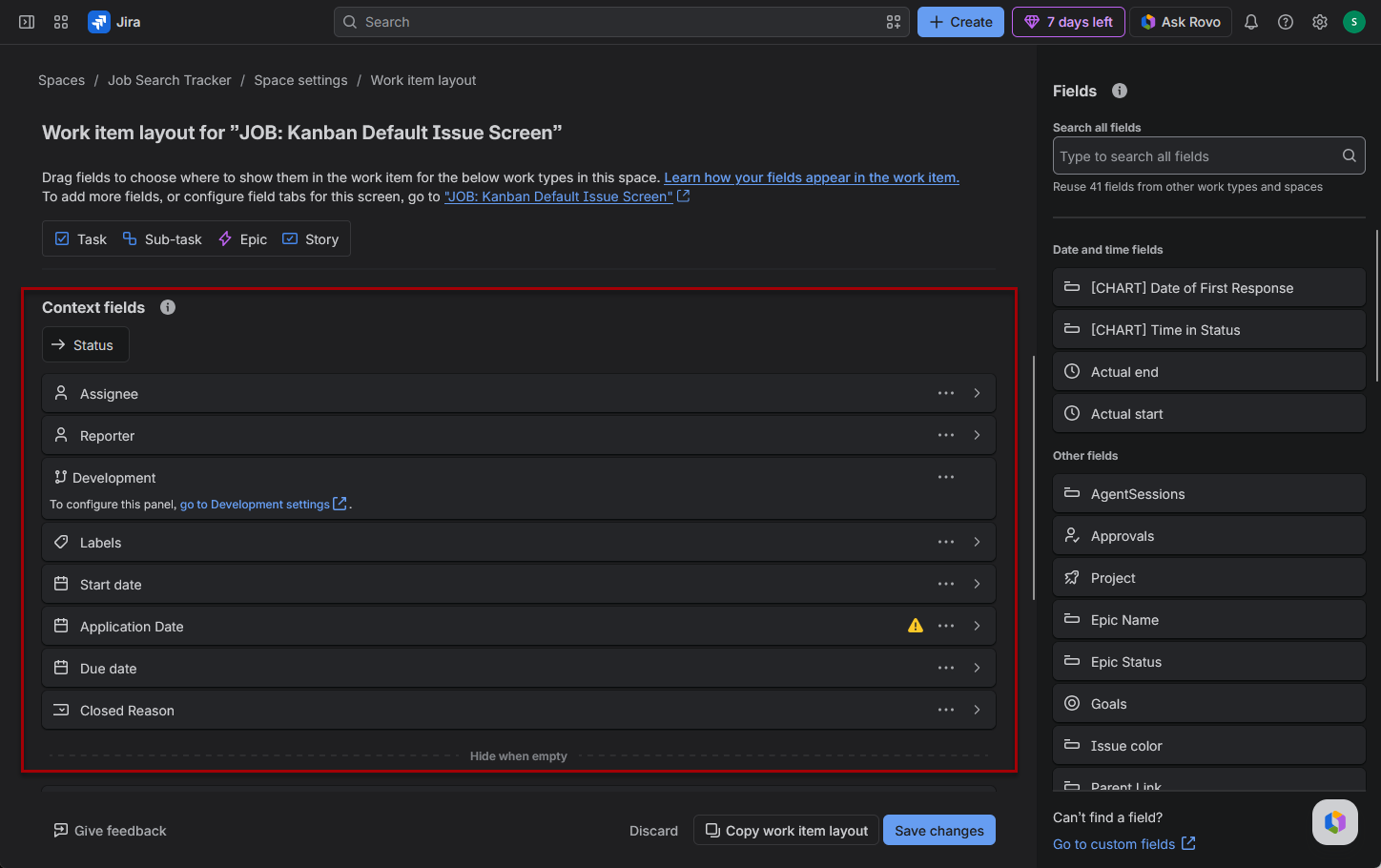1381x868 pixels.
Task: Click the search bar options icon
Action: (x=894, y=22)
